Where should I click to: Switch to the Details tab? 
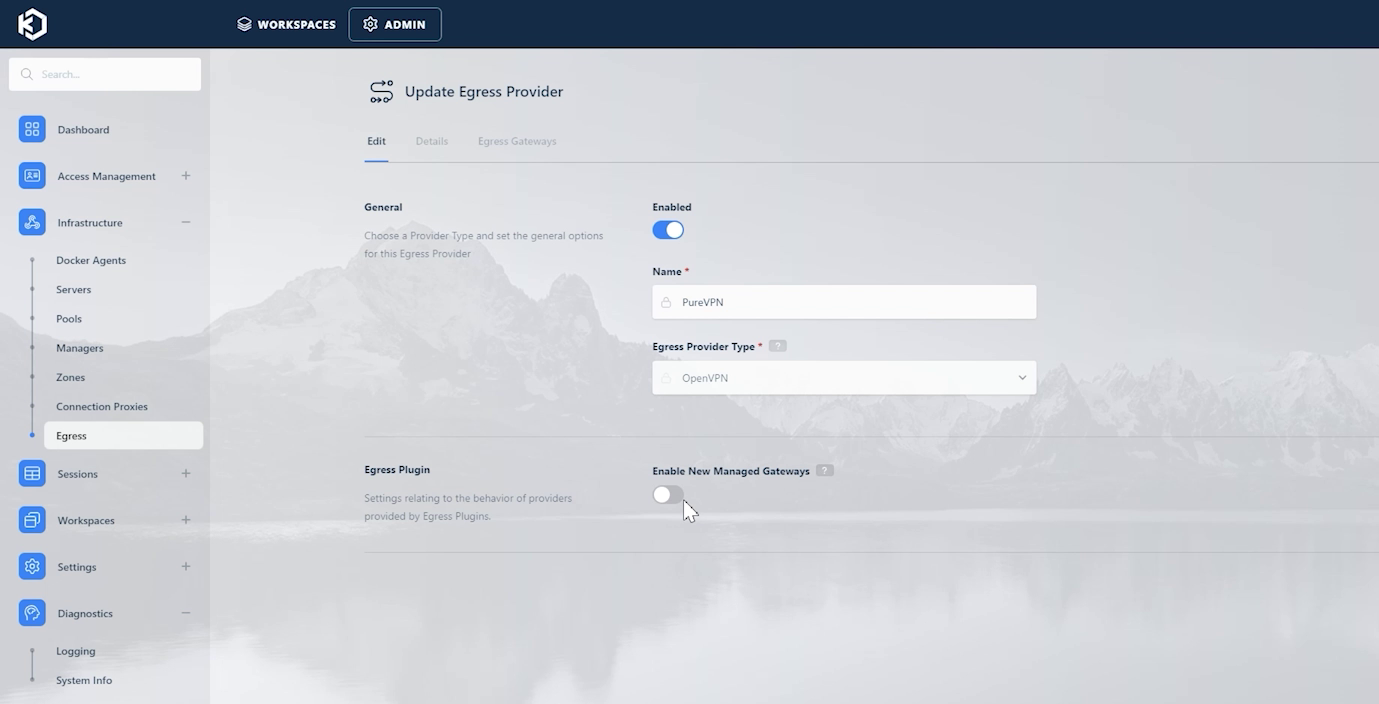[x=431, y=141]
